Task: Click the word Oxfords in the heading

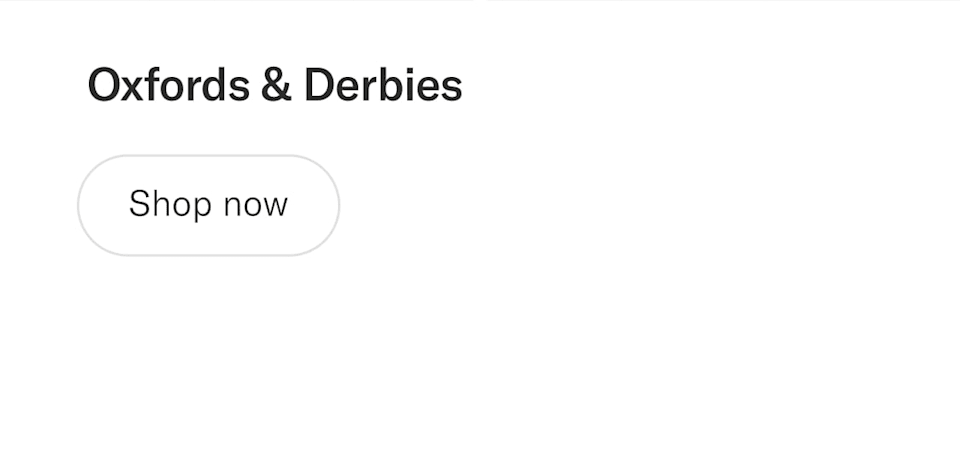Action: click(169, 84)
